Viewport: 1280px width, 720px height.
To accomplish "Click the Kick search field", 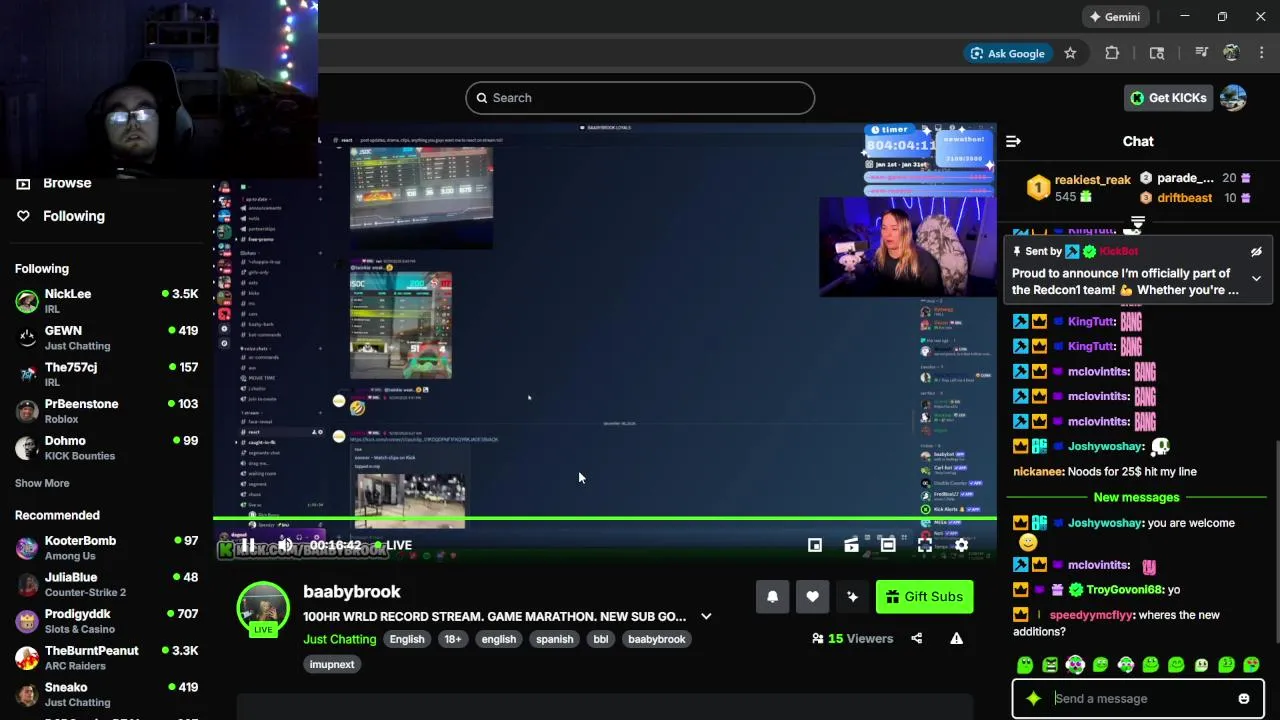I will [x=640, y=98].
